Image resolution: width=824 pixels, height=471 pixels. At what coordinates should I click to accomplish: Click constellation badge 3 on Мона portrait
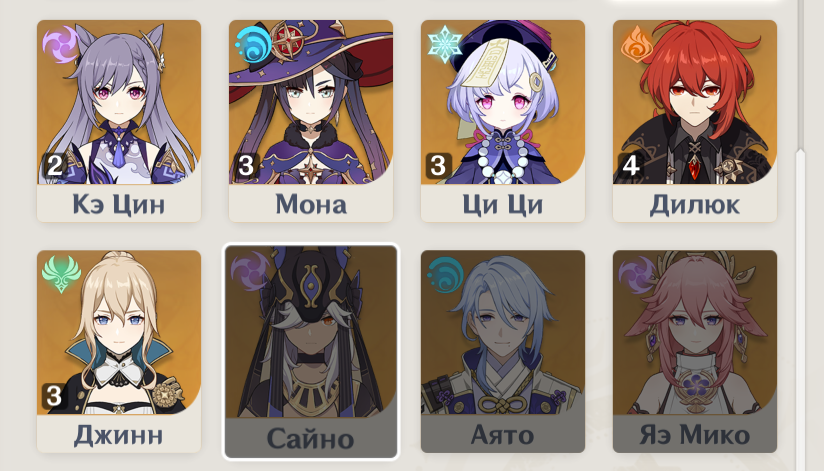246,166
